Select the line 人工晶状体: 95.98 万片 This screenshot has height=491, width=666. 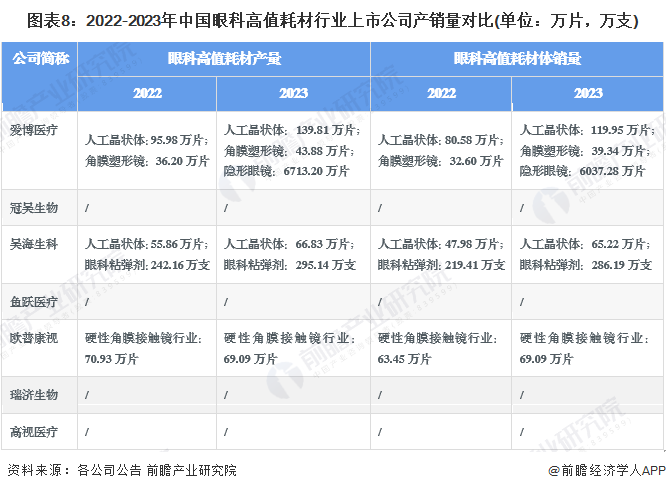click(x=147, y=140)
